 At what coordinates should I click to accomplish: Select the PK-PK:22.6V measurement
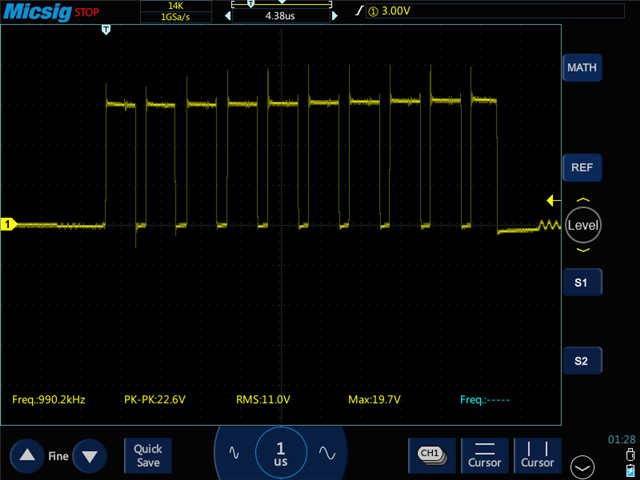[x=155, y=399]
